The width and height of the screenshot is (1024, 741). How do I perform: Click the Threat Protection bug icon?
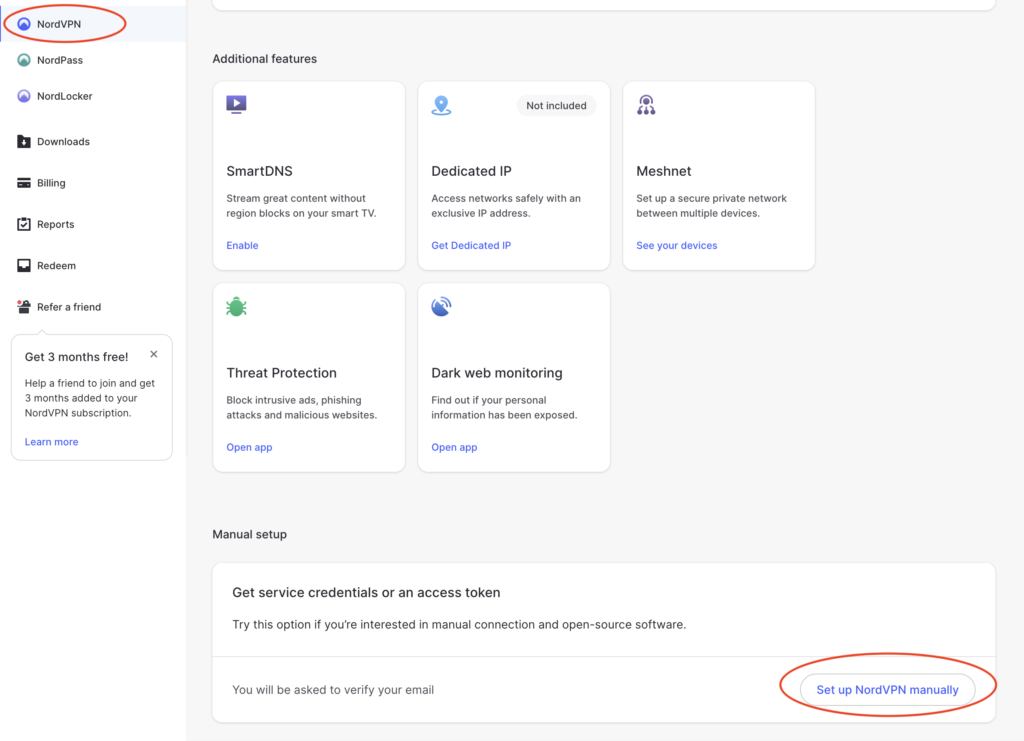tap(236, 307)
